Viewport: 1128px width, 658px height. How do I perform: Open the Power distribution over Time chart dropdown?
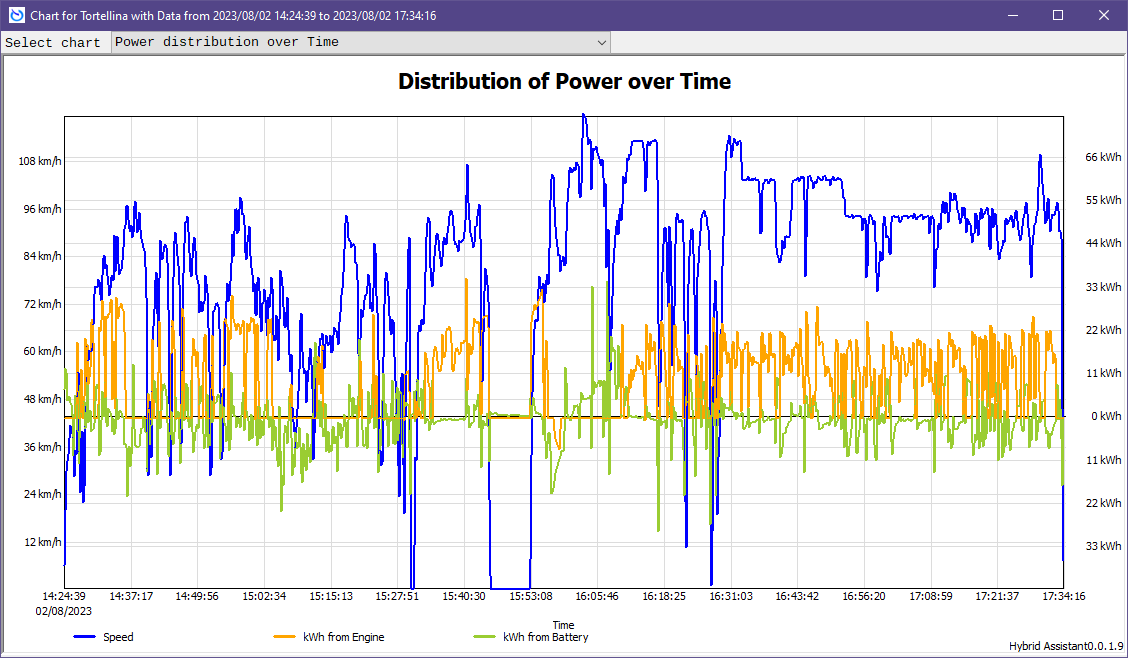361,42
